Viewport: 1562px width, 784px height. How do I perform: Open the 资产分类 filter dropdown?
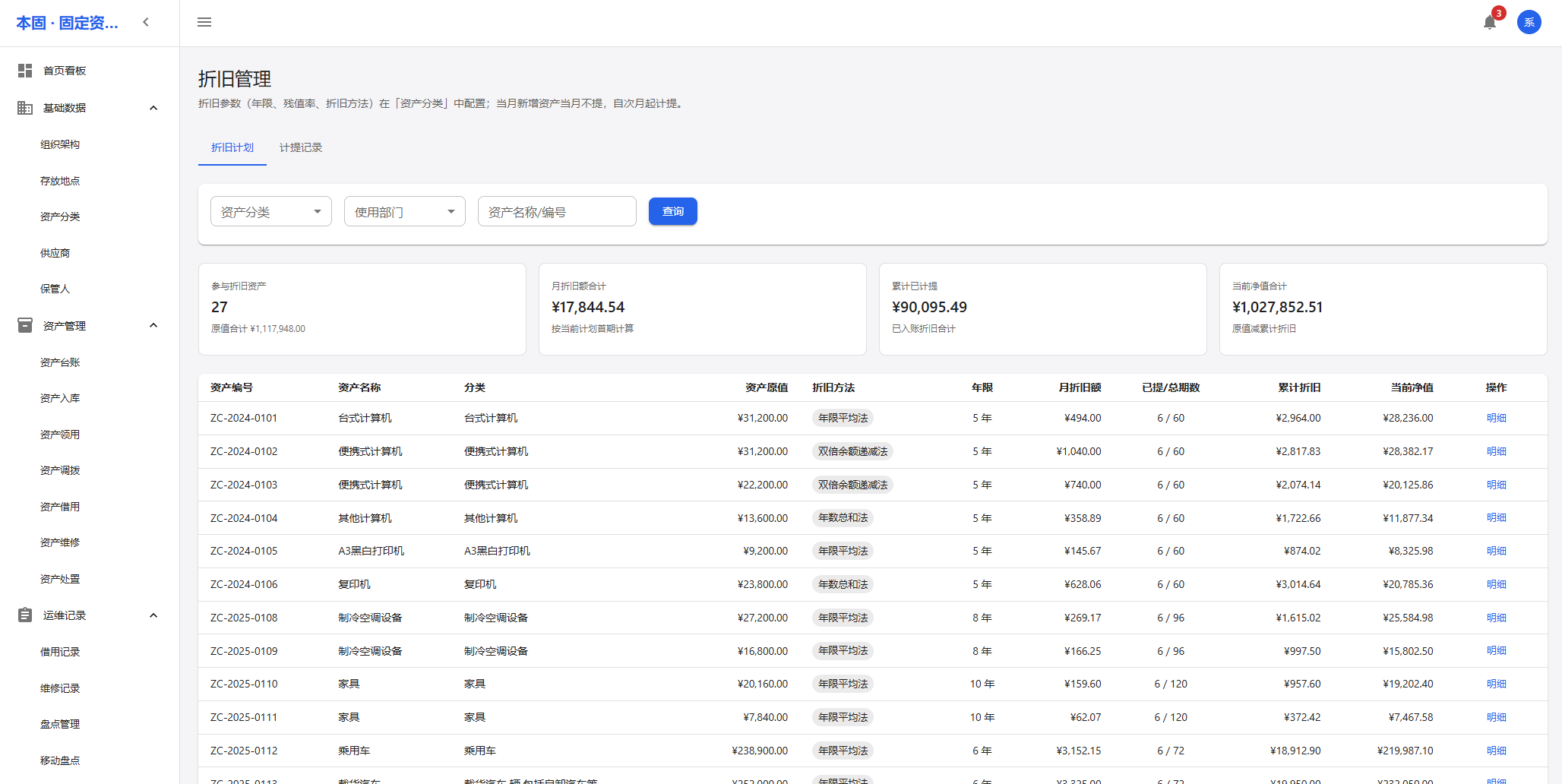(271, 212)
